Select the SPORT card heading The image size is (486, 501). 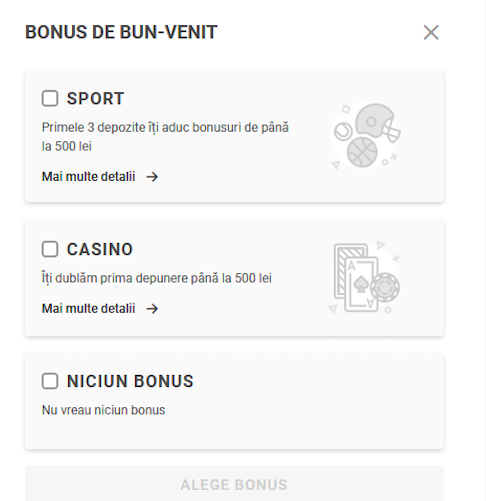tap(95, 99)
